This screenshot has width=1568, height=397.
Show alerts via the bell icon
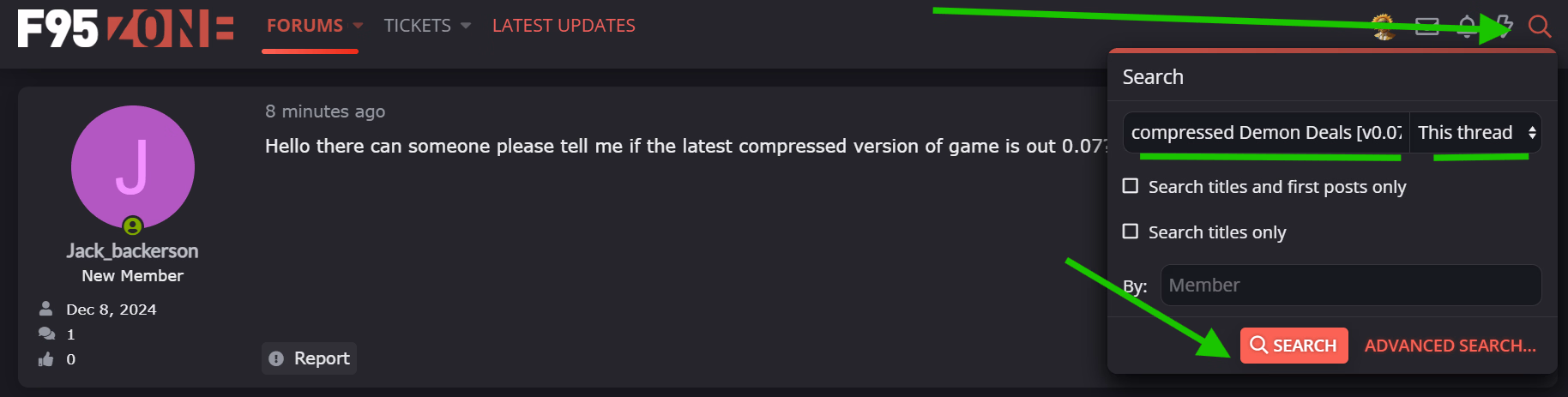(x=1467, y=27)
